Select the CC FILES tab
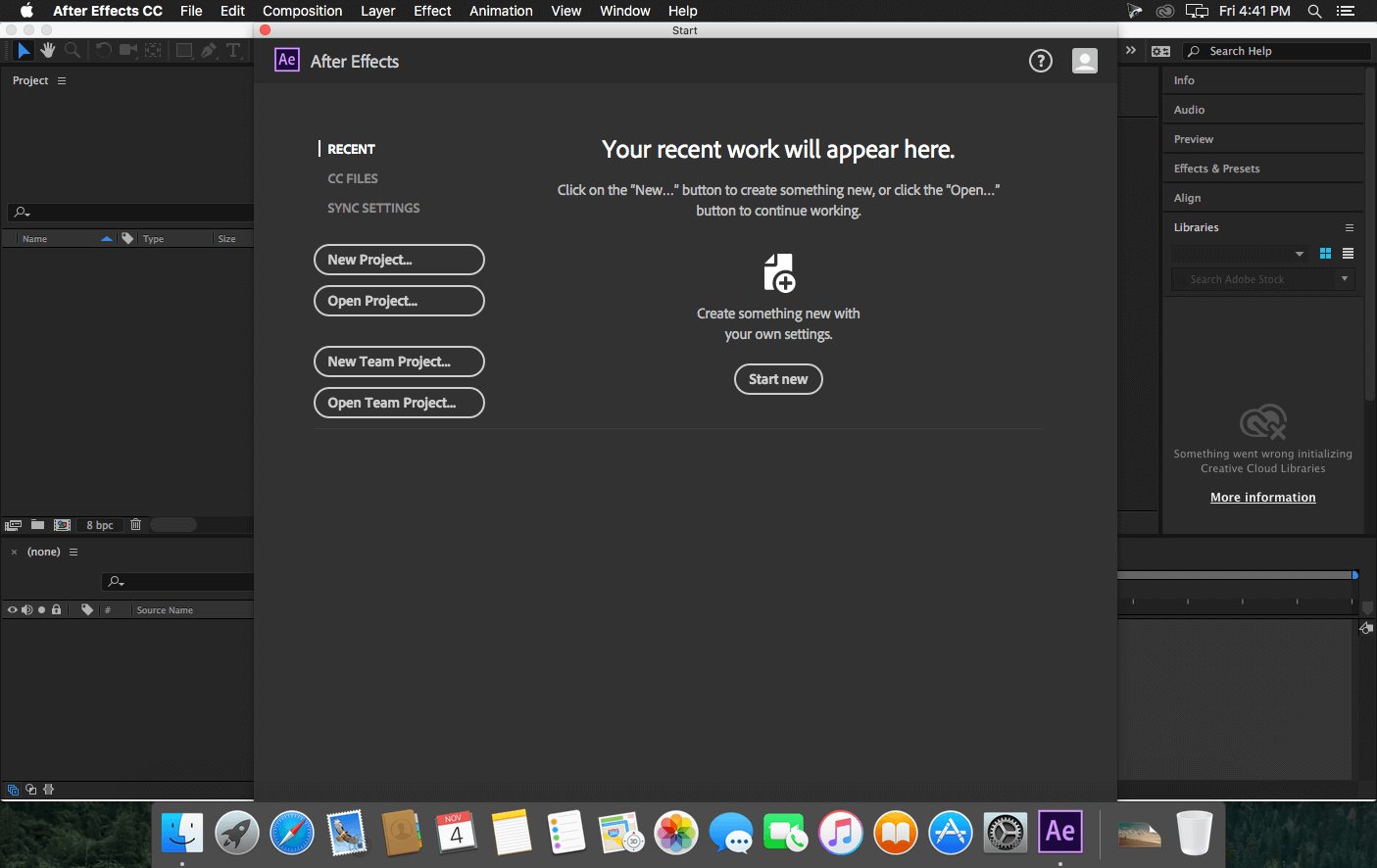Screen dimensions: 1377x868 click(353, 178)
